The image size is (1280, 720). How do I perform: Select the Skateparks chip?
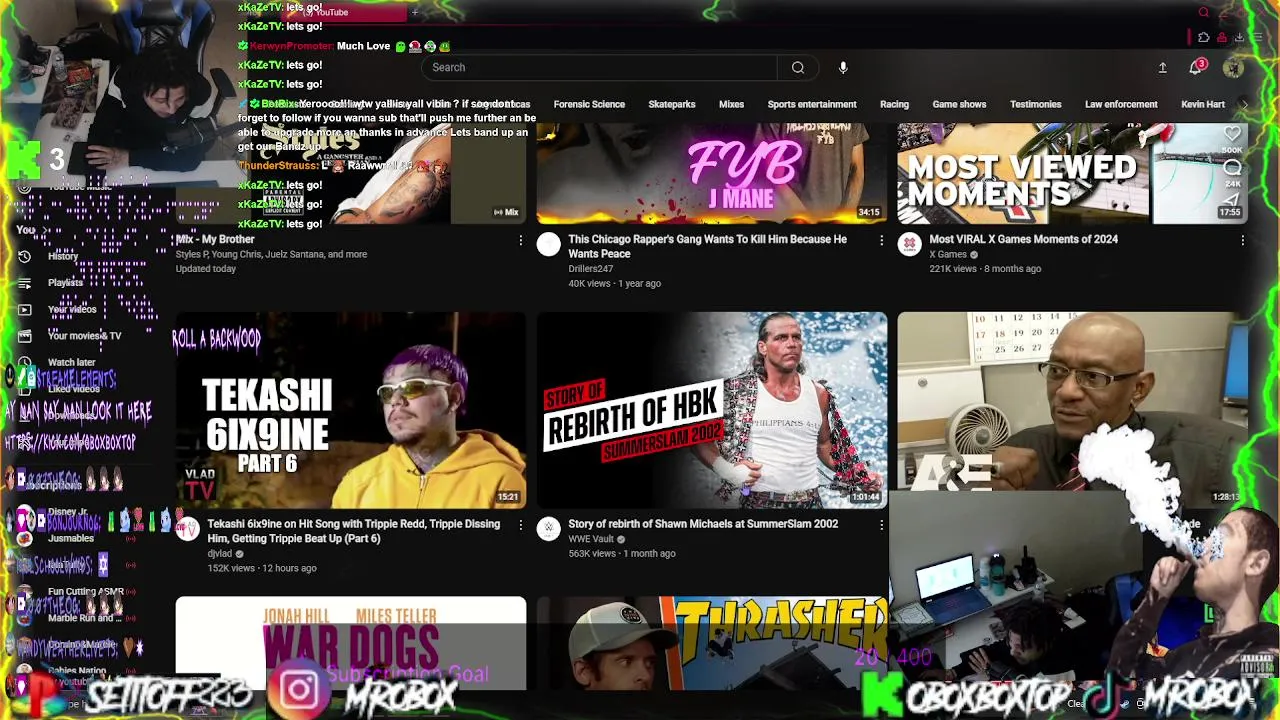[671, 104]
